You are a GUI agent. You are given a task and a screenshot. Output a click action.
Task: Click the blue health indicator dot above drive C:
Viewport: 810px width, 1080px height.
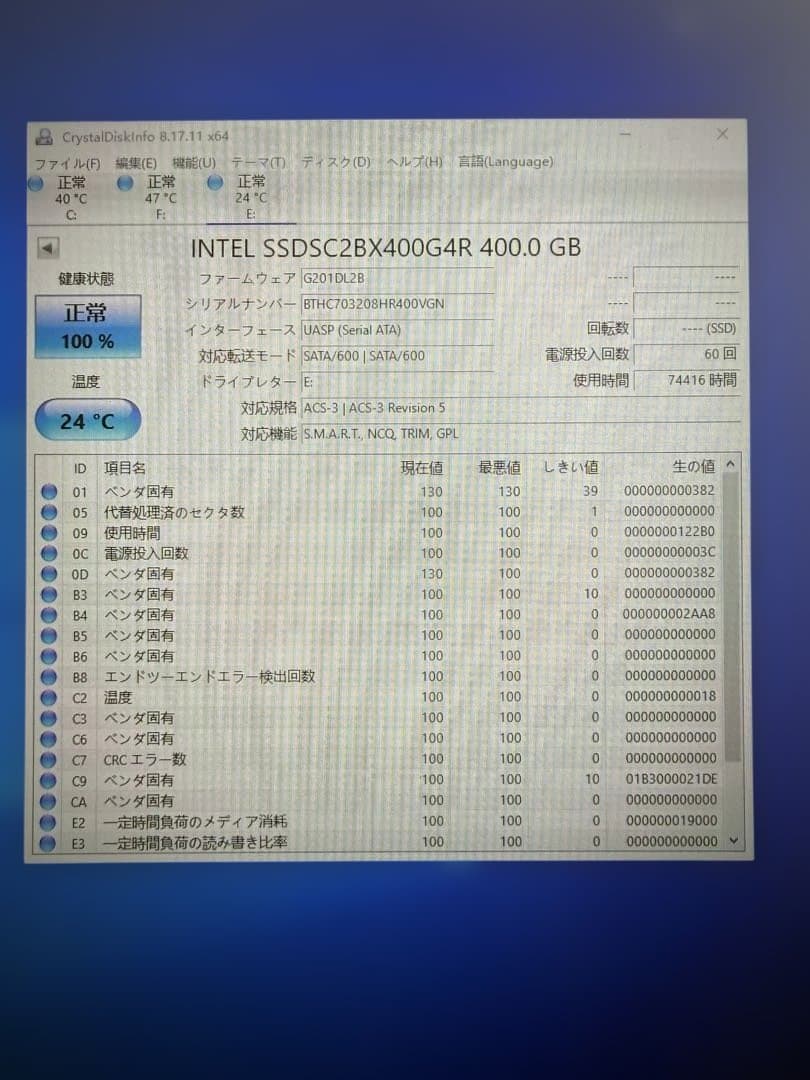click(x=36, y=183)
